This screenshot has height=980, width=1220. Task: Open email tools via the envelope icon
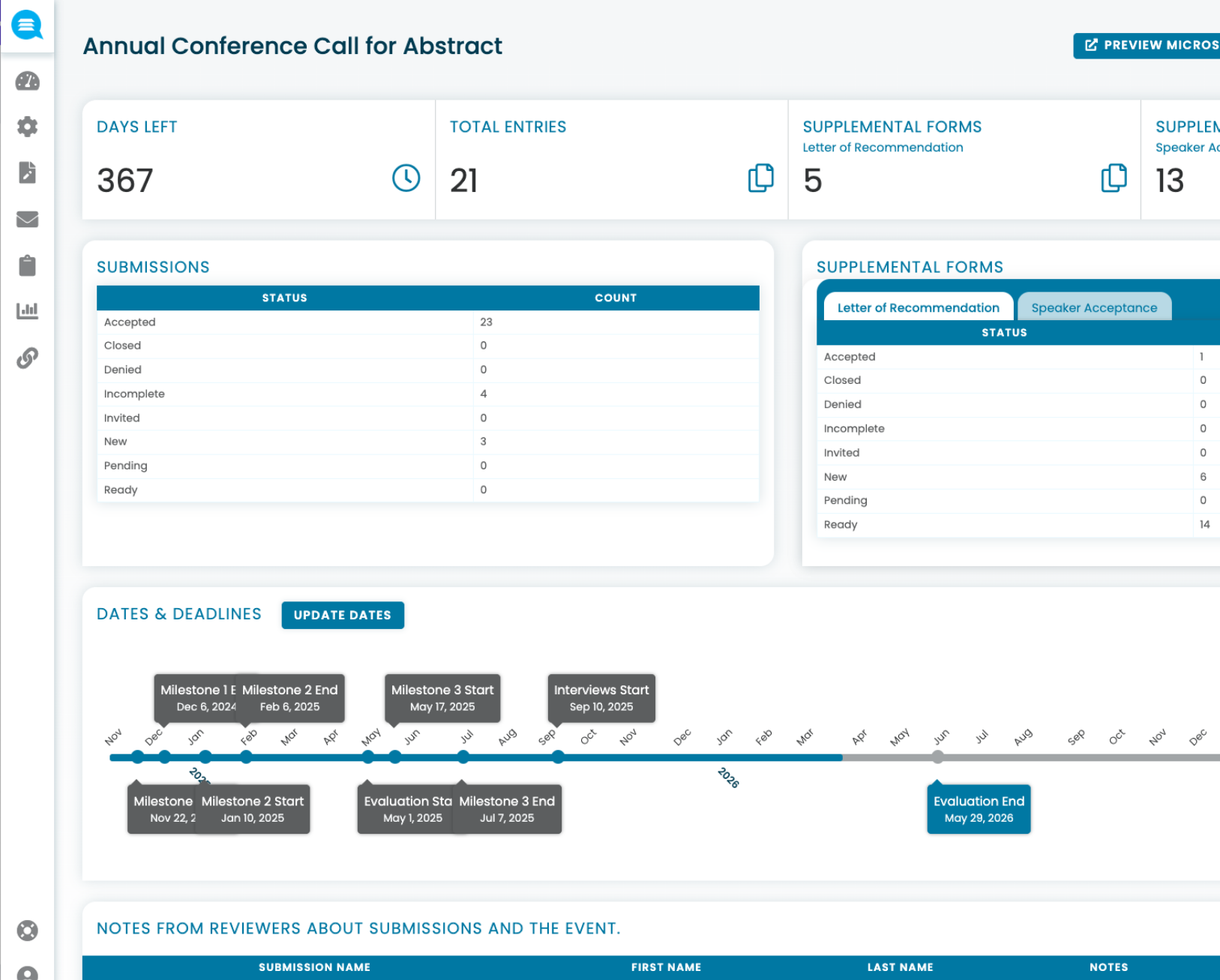coord(27,219)
